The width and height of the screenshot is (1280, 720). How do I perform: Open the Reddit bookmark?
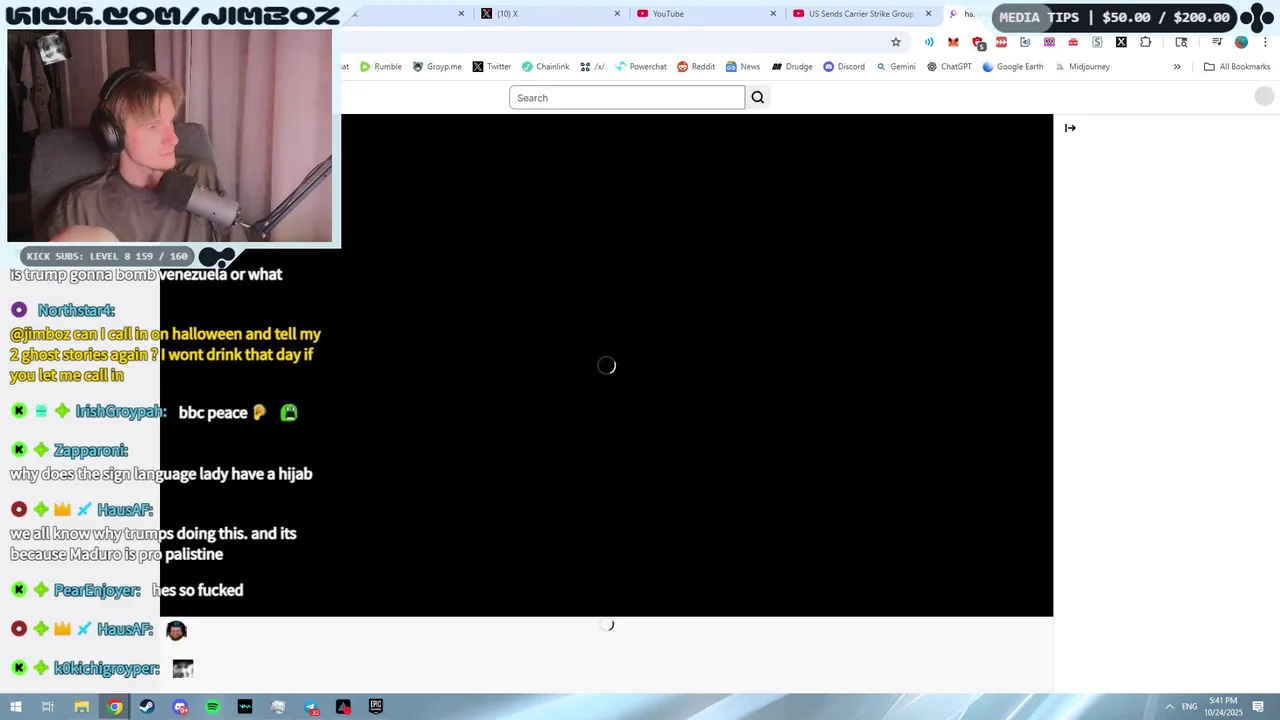[x=696, y=67]
